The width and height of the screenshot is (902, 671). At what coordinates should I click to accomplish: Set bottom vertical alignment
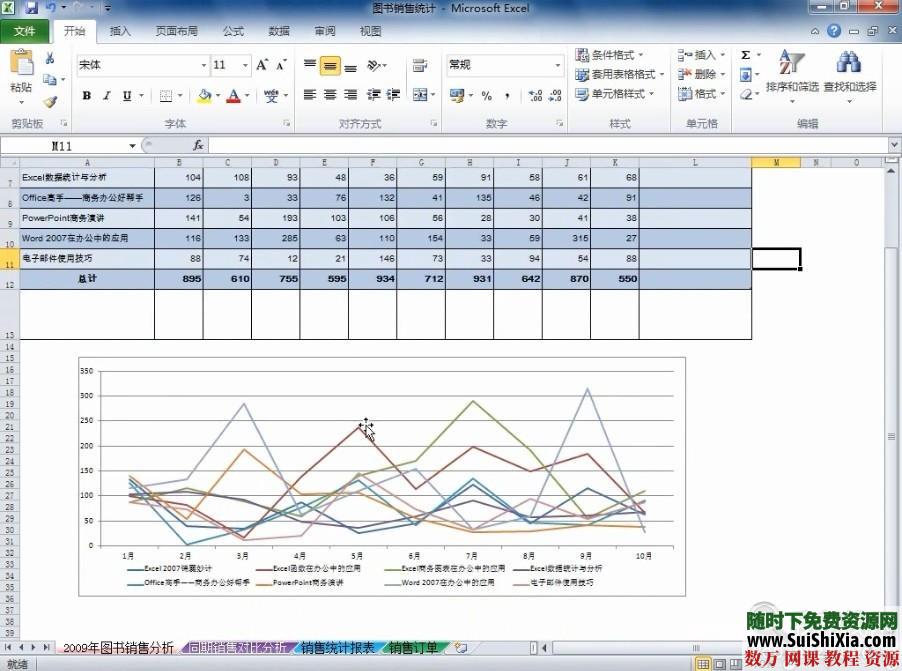point(350,67)
